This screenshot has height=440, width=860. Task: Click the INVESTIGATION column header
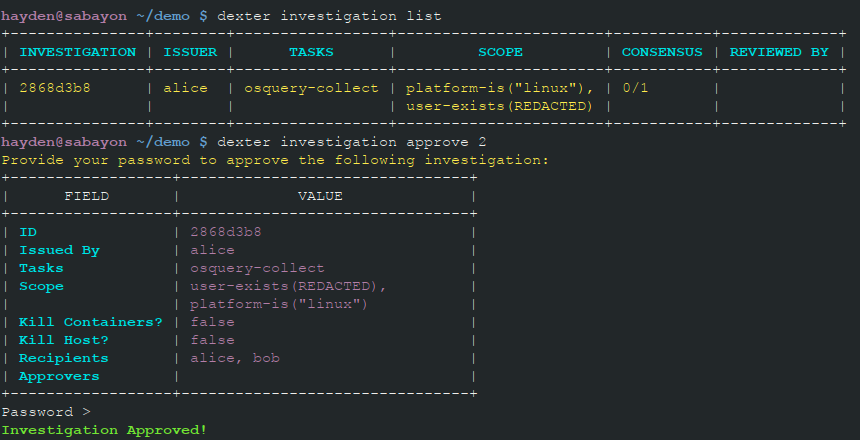tap(77, 52)
